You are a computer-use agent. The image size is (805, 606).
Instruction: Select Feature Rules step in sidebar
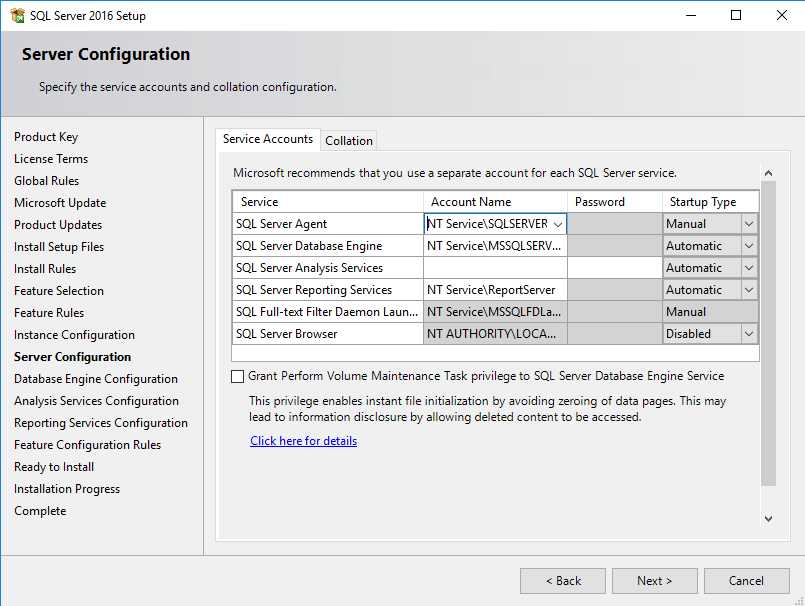pyautogui.click(x=49, y=313)
